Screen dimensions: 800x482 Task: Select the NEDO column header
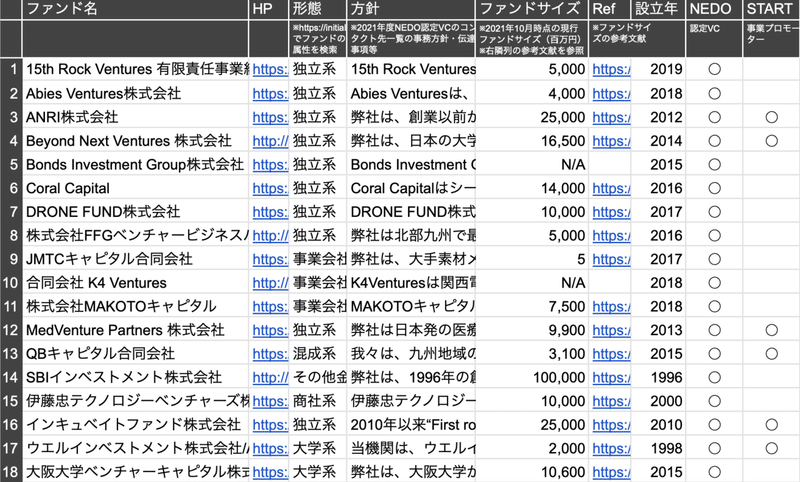point(714,9)
